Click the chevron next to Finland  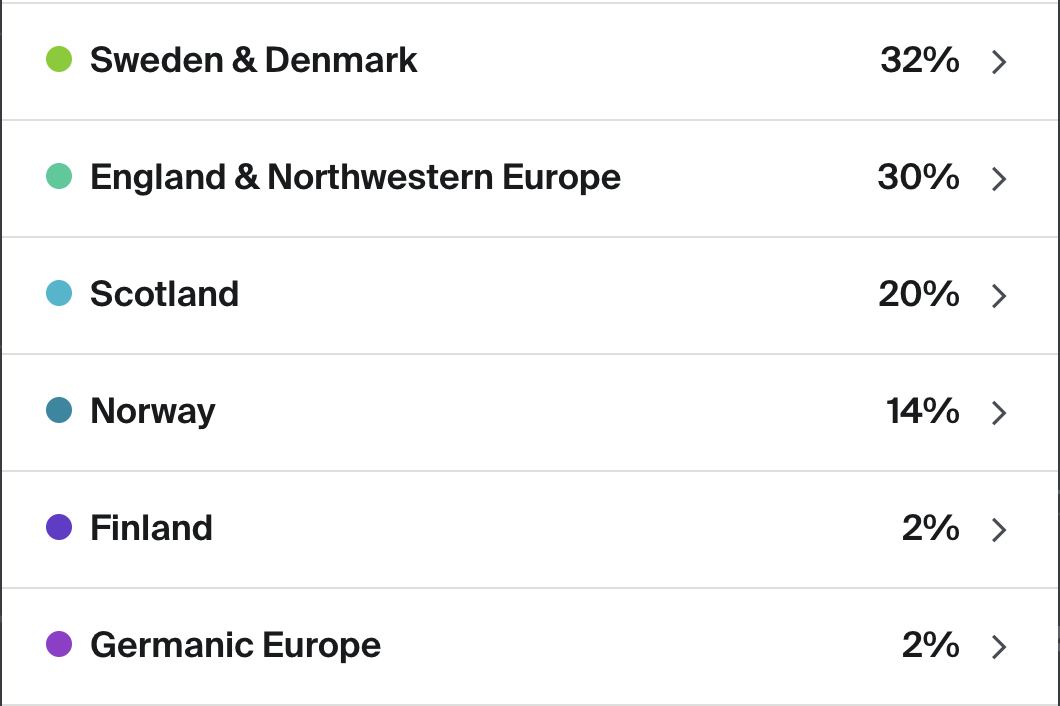click(998, 530)
